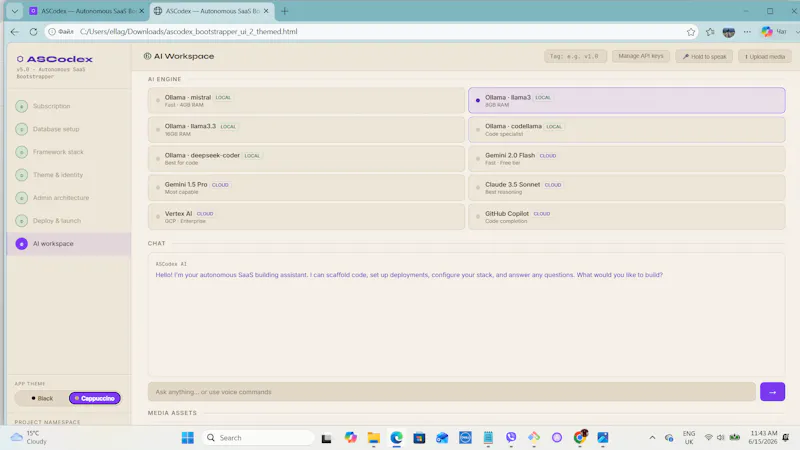
Task: Open the Wi-Fi network tray icon
Action: click(x=709, y=438)
